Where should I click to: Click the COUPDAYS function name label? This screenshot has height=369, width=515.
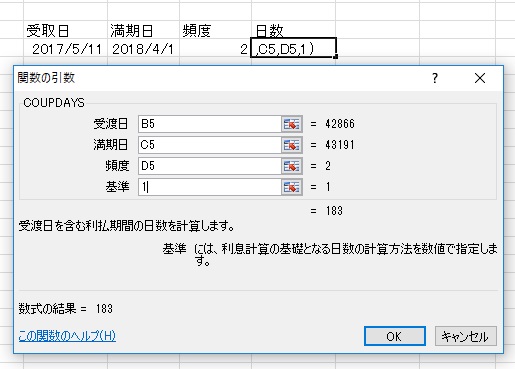[54, 103]
